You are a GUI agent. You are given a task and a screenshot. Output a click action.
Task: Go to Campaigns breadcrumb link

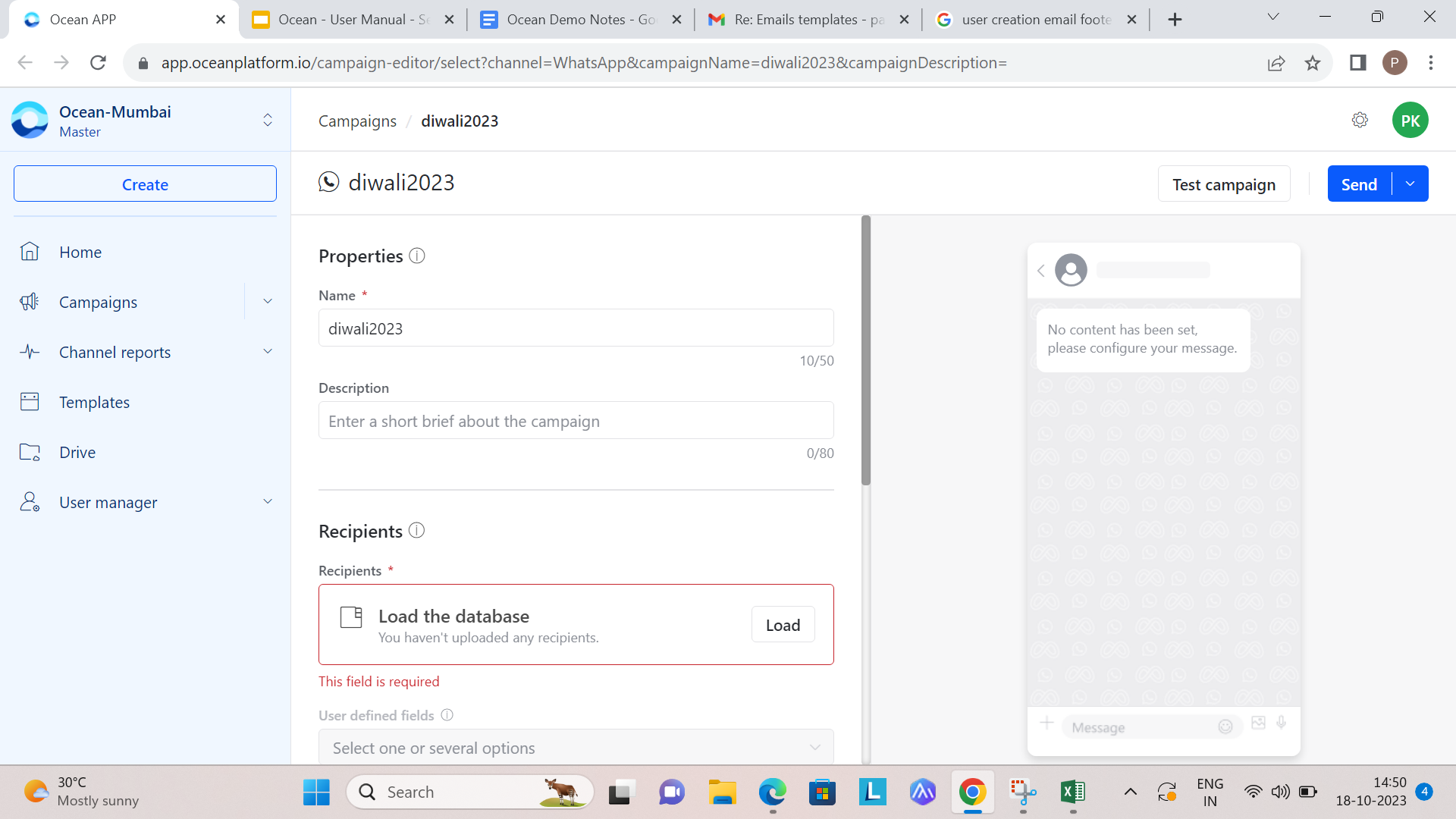(357, 121)
